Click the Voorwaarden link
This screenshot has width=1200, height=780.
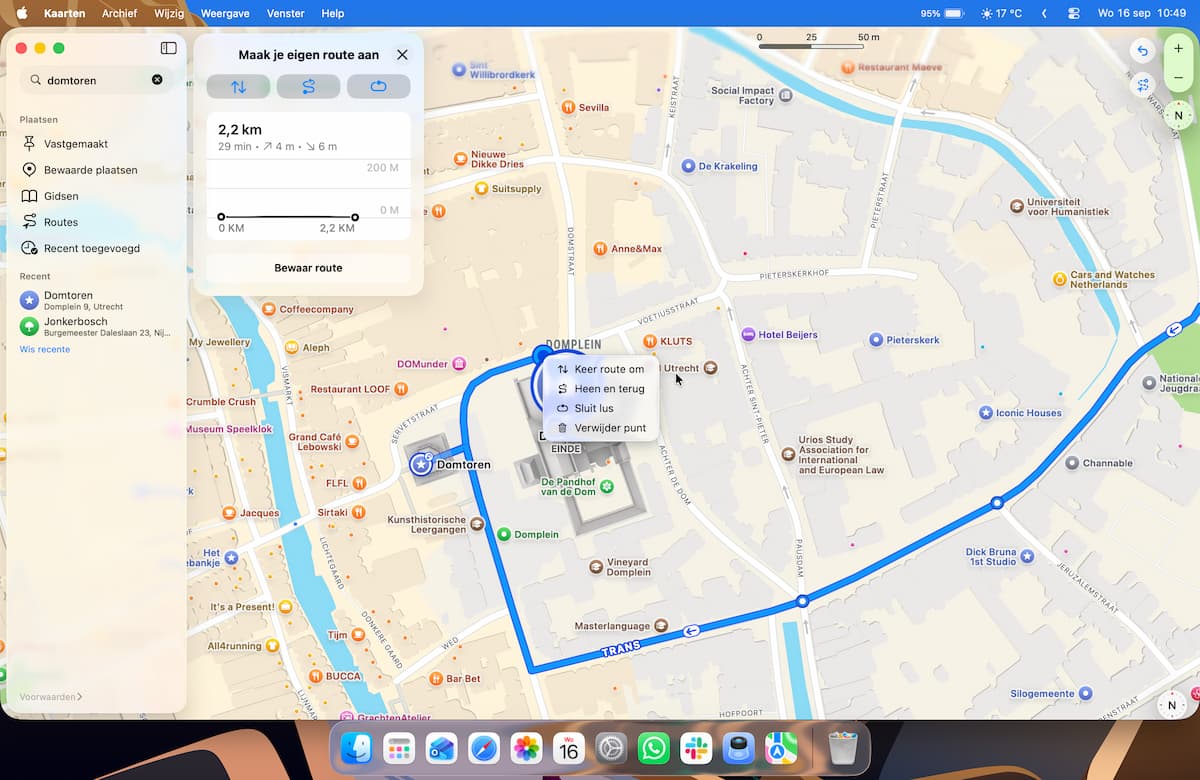[x=51, y=697]
